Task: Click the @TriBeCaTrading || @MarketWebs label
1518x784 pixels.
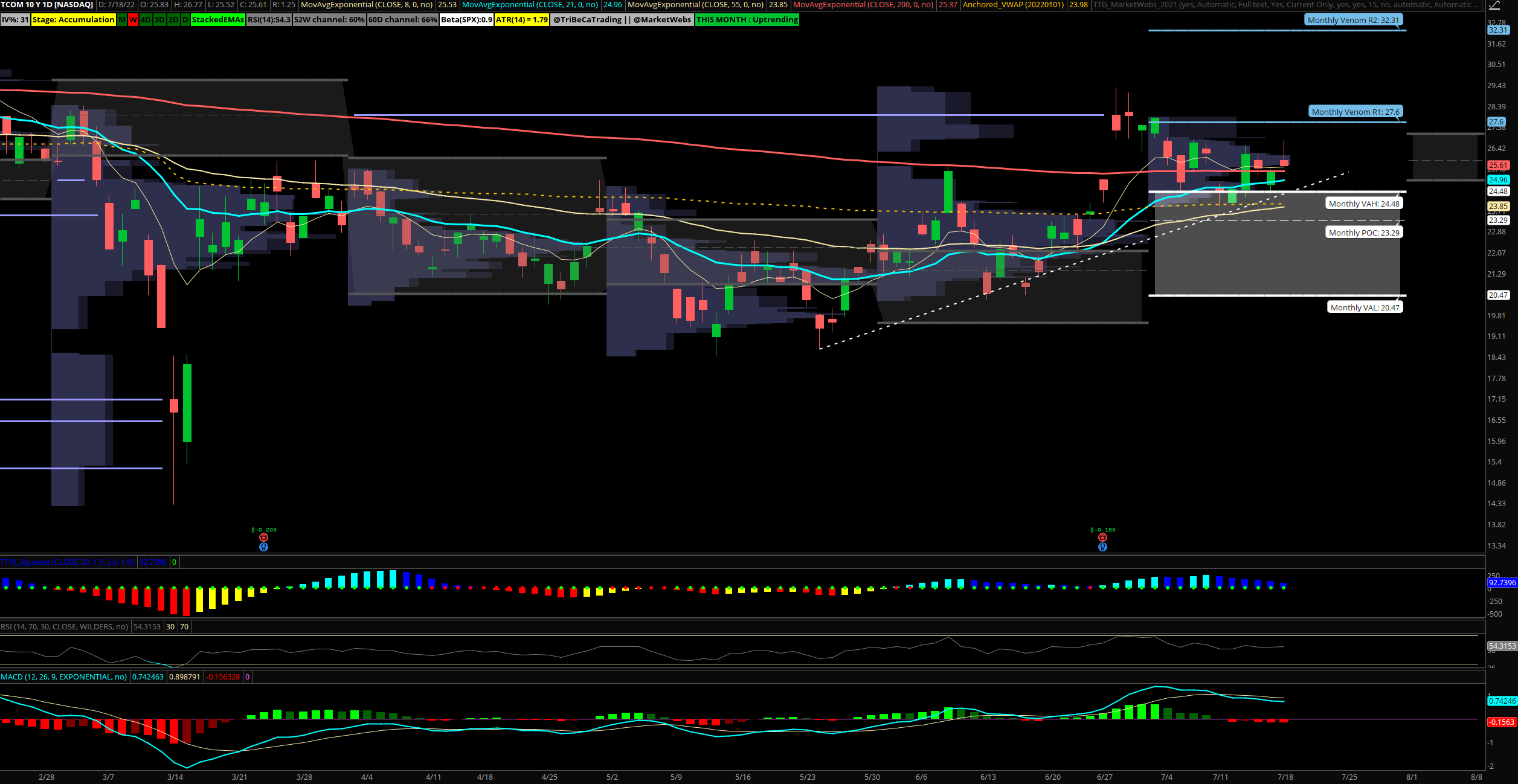Action: 622,19
